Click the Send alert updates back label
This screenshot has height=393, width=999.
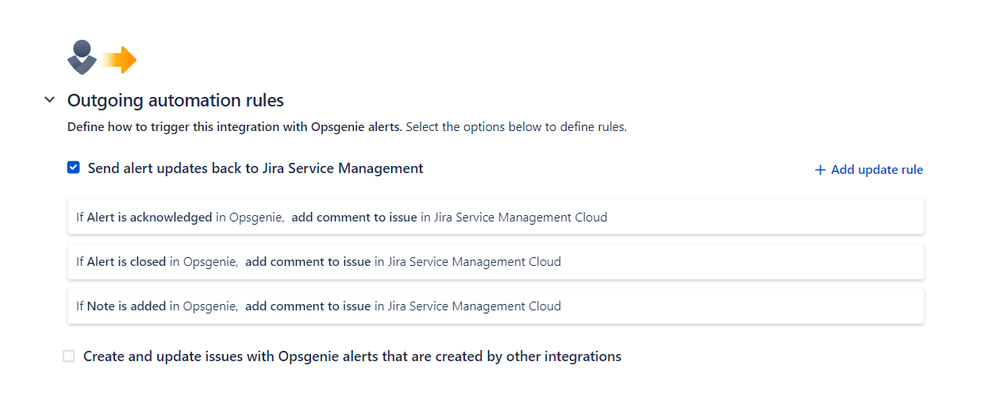pos(255,168)
